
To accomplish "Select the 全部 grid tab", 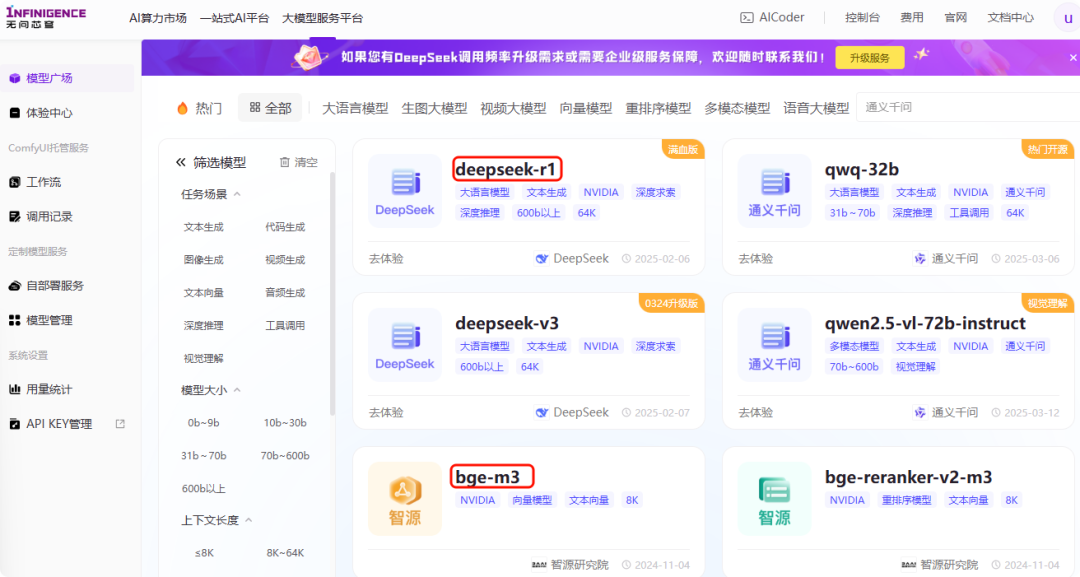I will tap(270, 108).
